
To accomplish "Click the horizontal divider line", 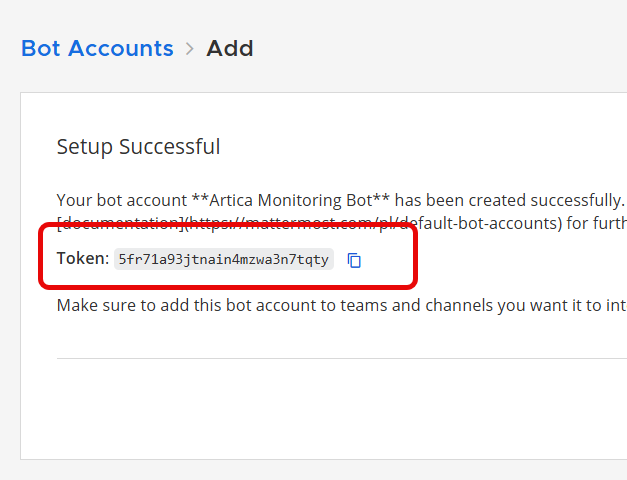I will pyautogui.click(x=340, y=358).
